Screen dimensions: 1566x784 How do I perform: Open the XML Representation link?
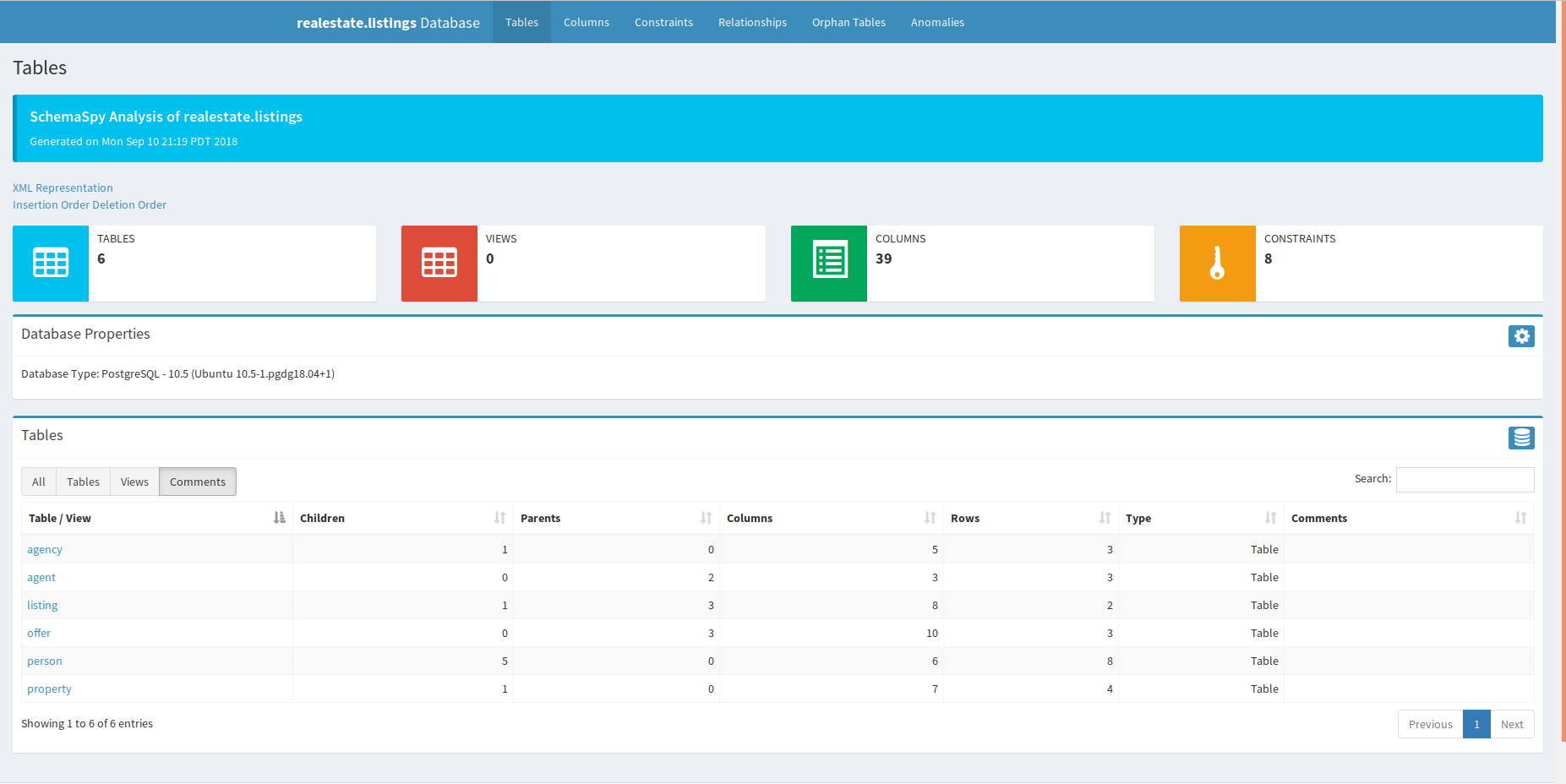pos(63,188)
